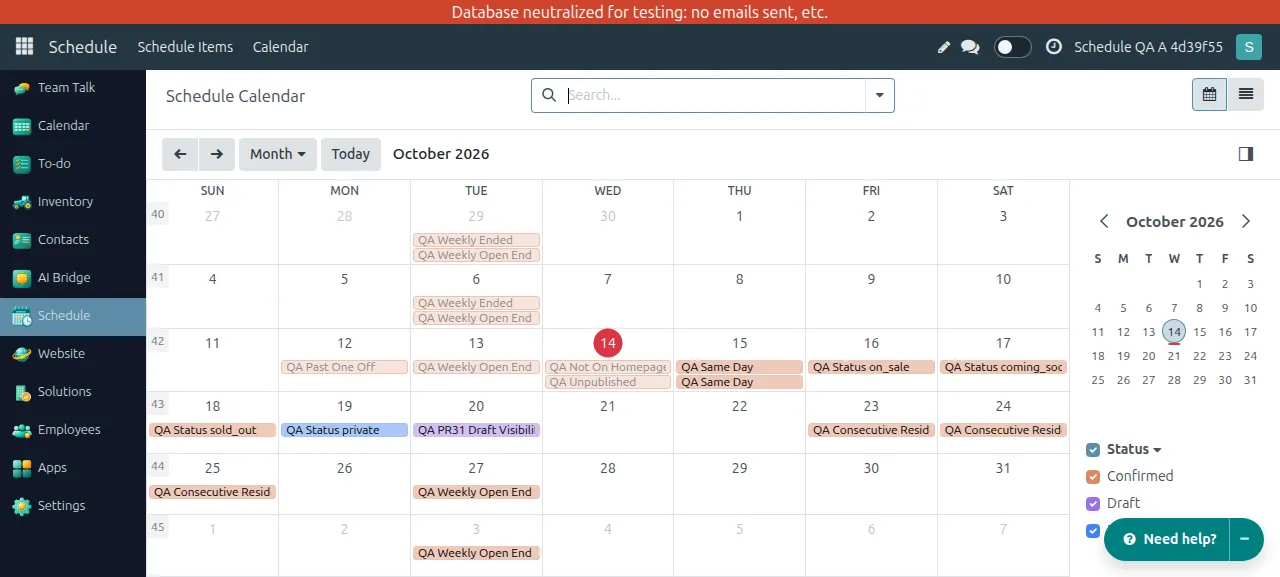The width and height of the screenshot is (1280, 577).
Task: Open the conversations chat bubble icon
Action: pos(970,47)
